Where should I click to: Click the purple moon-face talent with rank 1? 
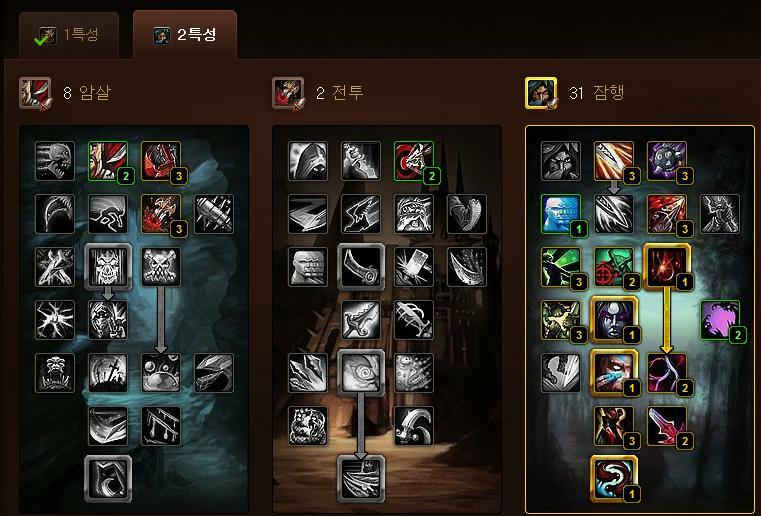coord(613,320)
